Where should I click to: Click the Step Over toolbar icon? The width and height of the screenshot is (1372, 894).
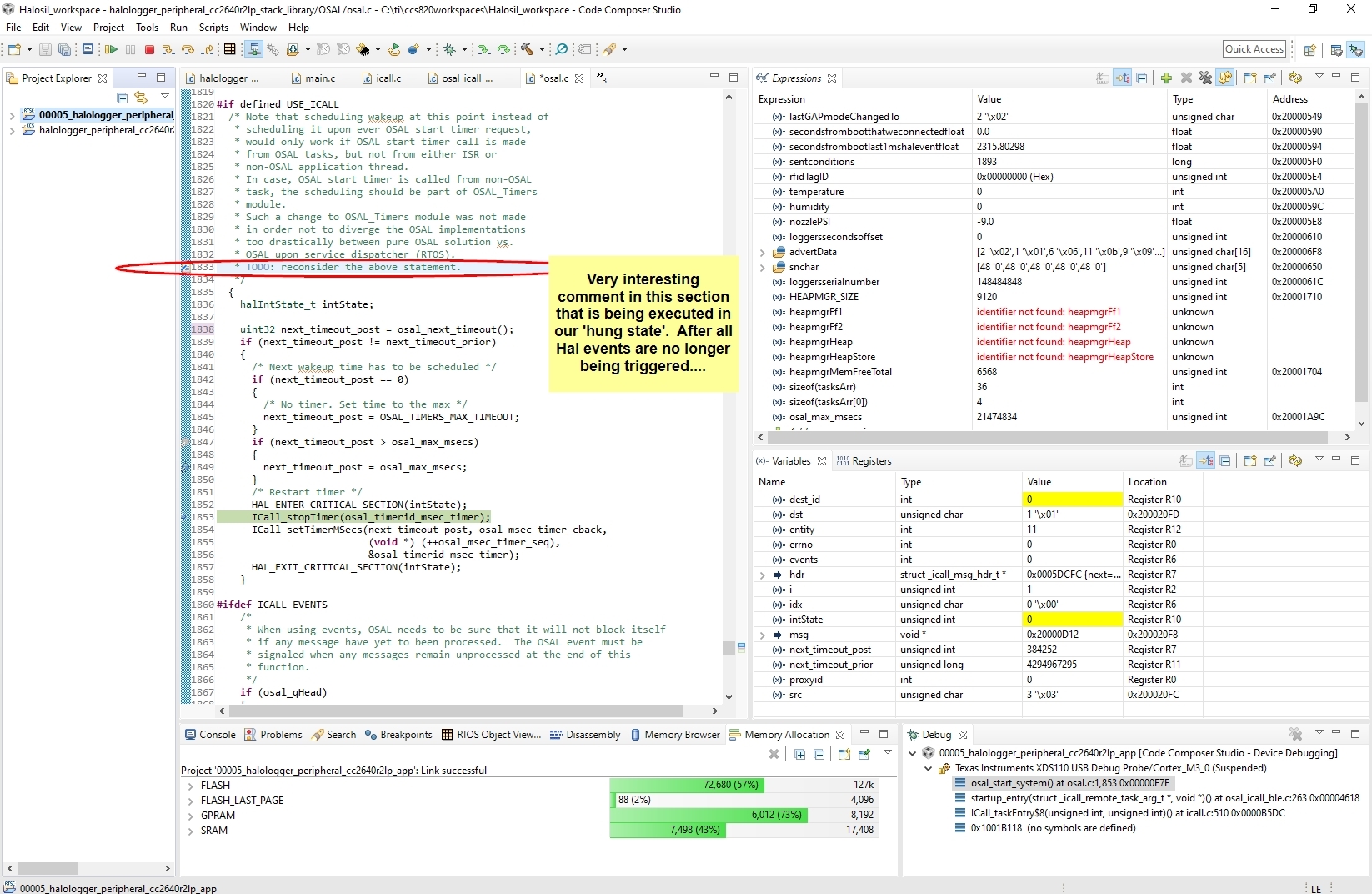[x=188, y=50]
